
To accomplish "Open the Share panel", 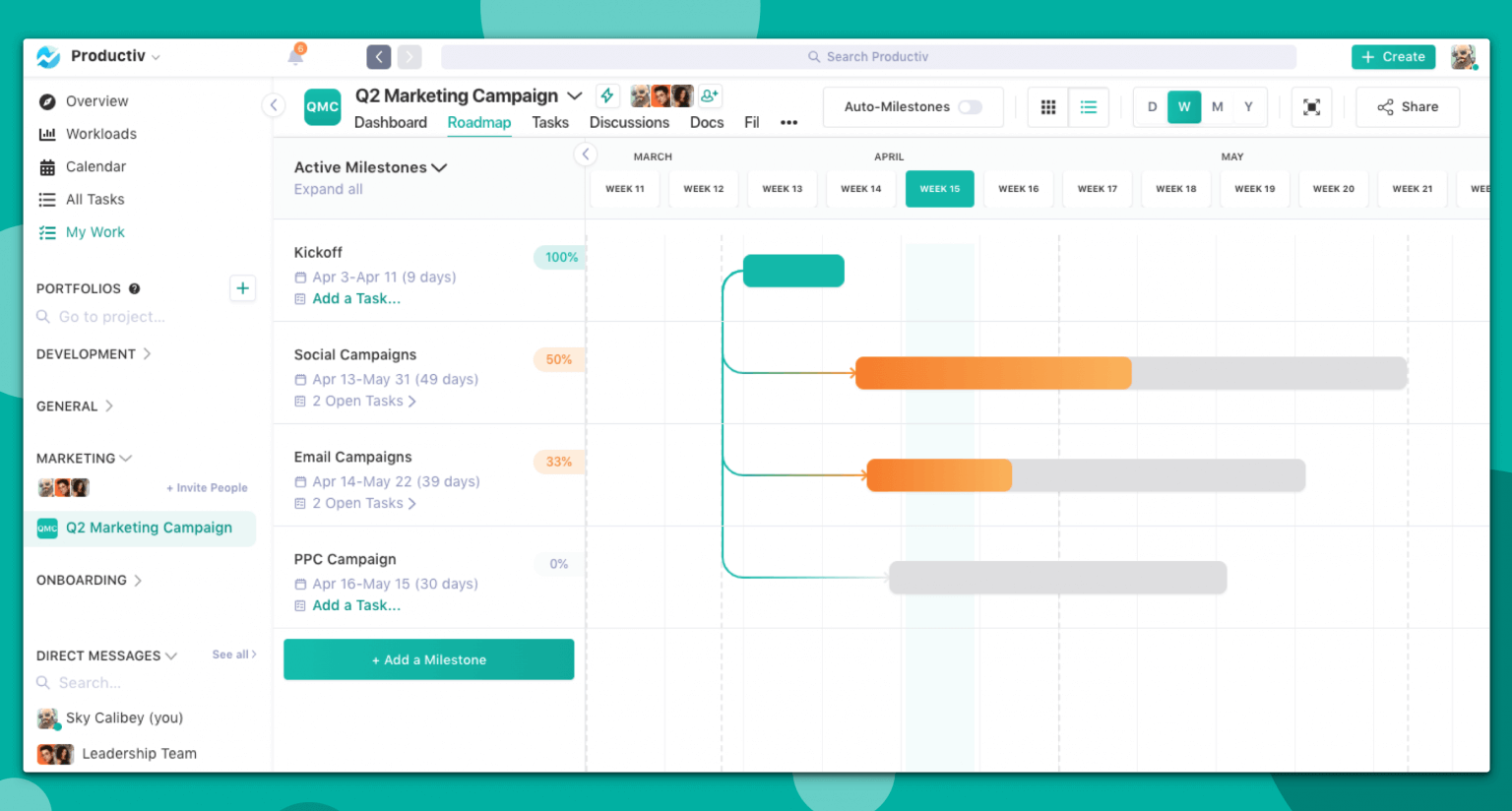I will coord(1407,106).
